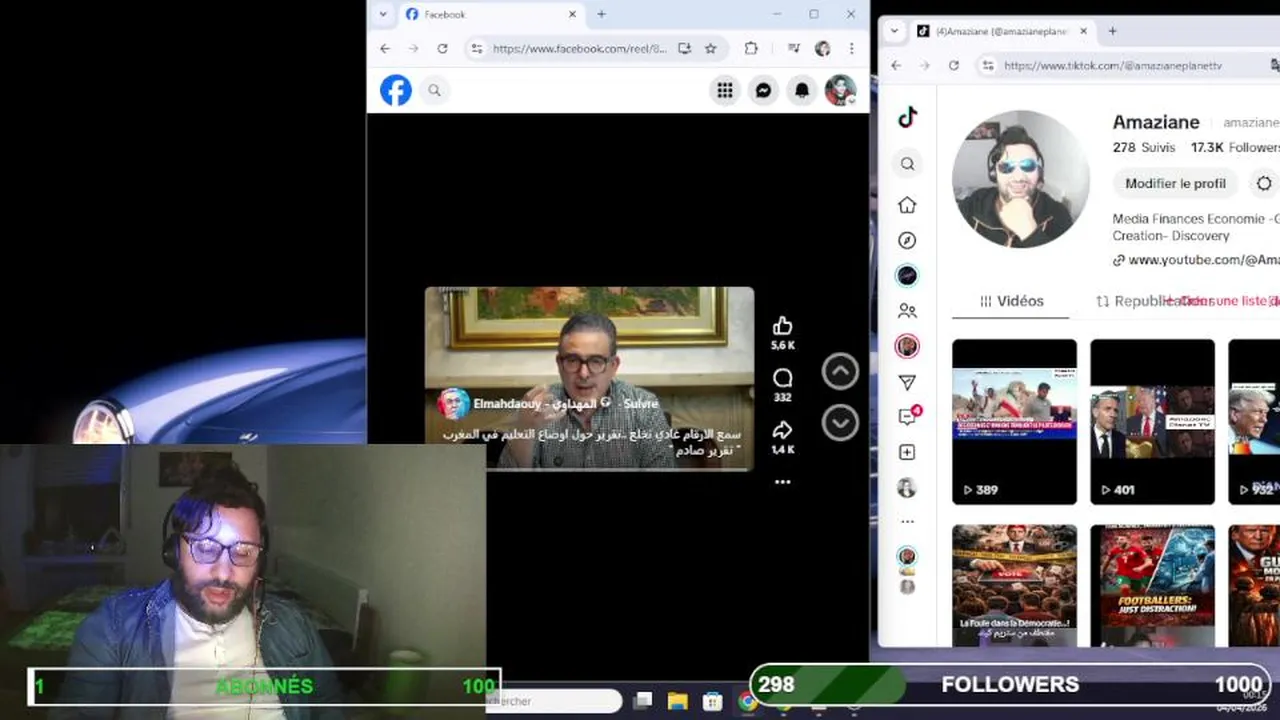Open comments on the Facebook reel

pyautogui.click(x=782, y=378)
